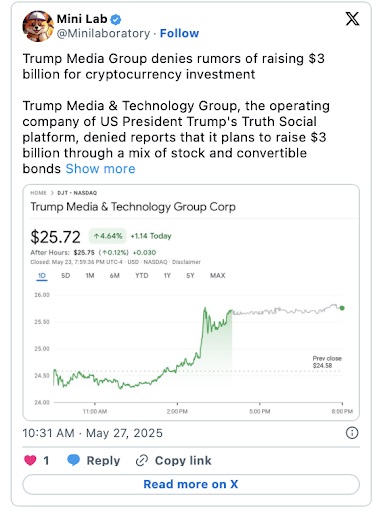The height and width of the screenshot is (512, 385).
Task: Click the blue reply bubble icon
Action: click(73, 460)
